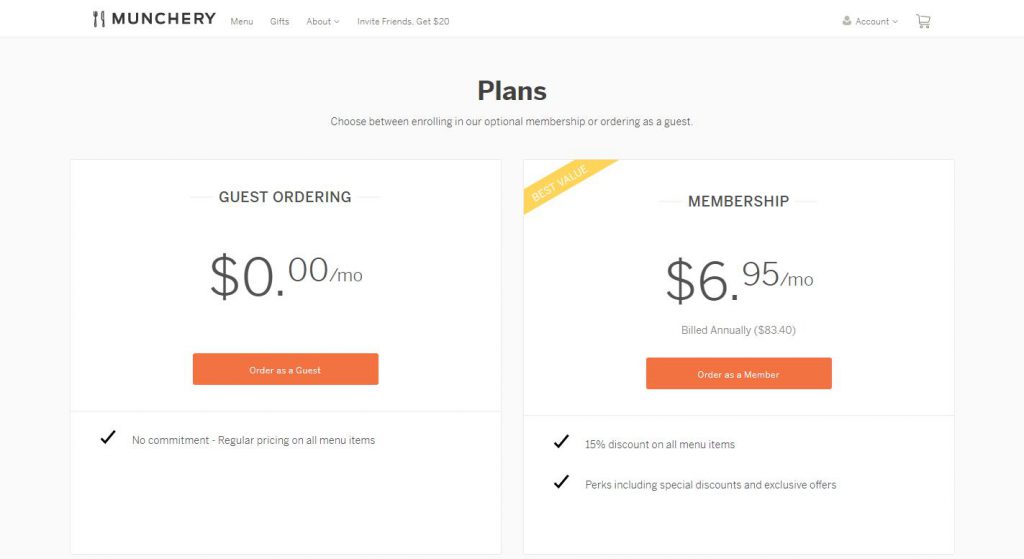Select the Guest Ordering plan heading

(285, 197)
